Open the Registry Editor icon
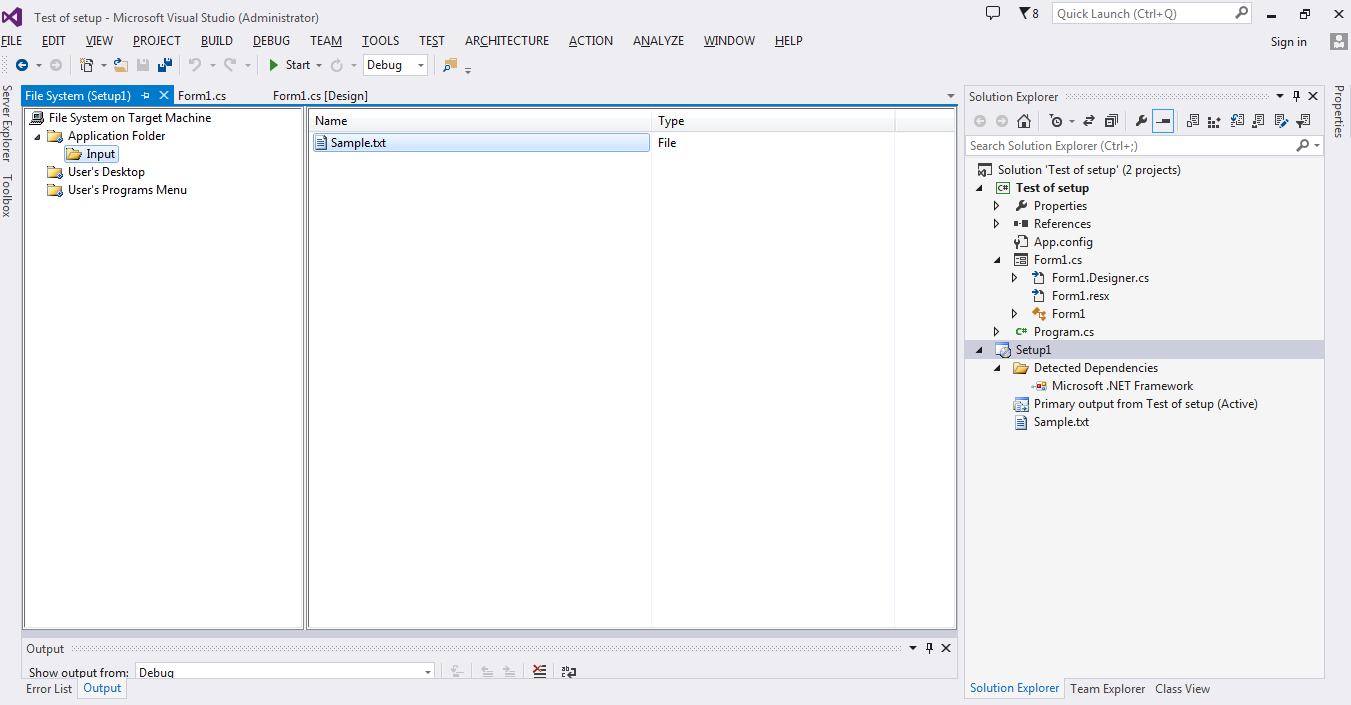Screen dimensions: 1351x705 click(1214, 121)
